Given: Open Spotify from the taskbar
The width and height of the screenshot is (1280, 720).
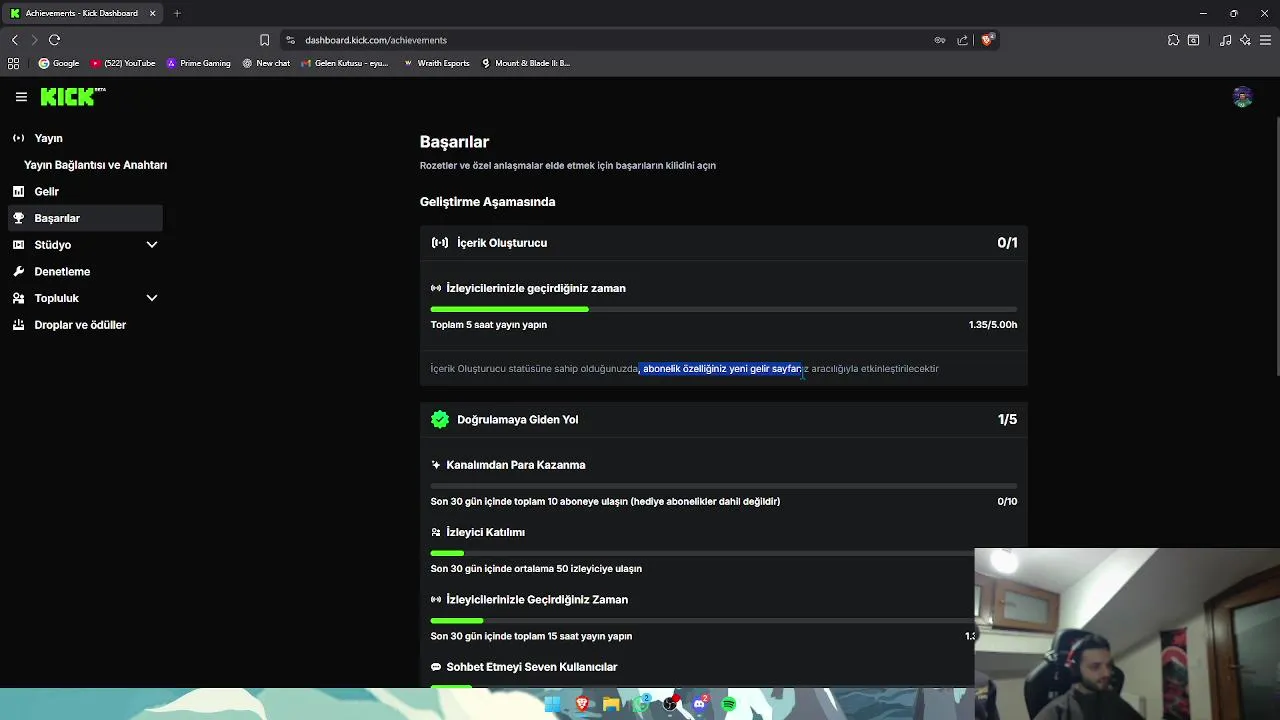Looking at the screenshot, I should pyautogui.click(x=728, y=704).
